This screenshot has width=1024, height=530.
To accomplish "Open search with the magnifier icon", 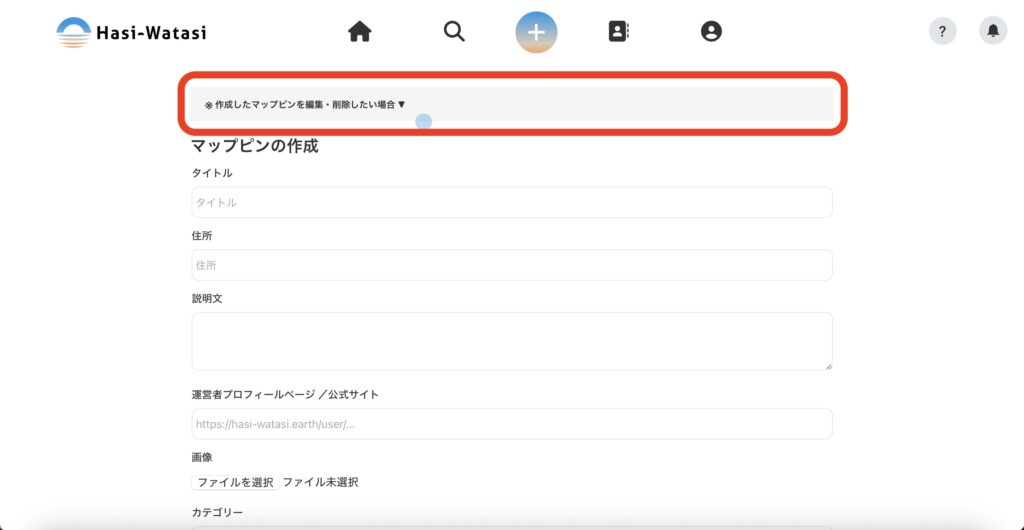I will pos(454,32).
